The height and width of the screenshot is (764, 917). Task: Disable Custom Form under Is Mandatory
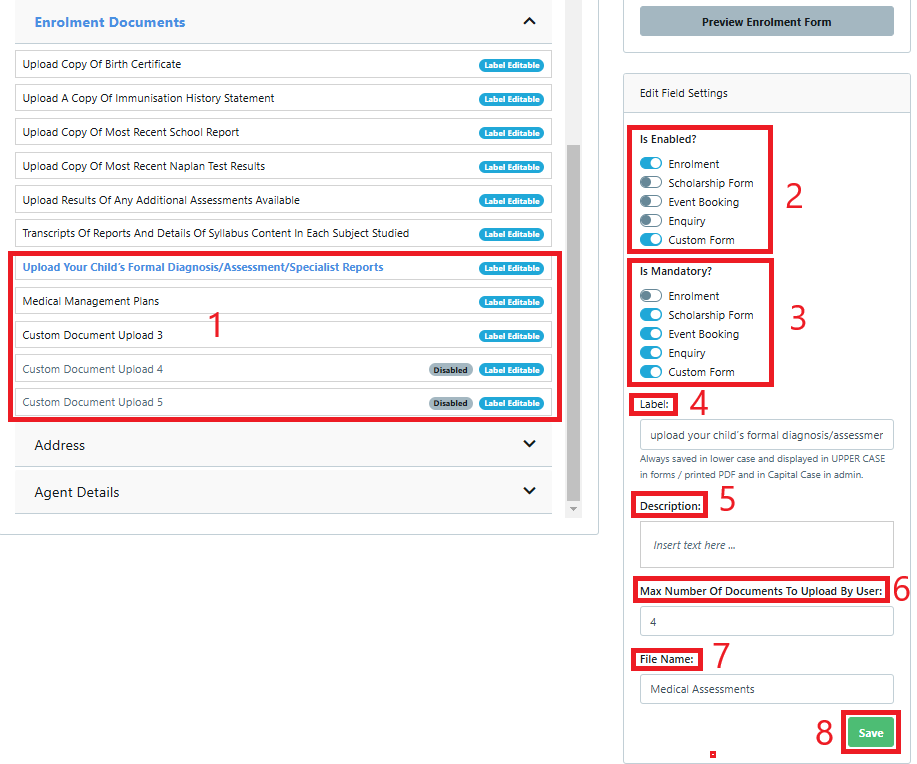650,371
